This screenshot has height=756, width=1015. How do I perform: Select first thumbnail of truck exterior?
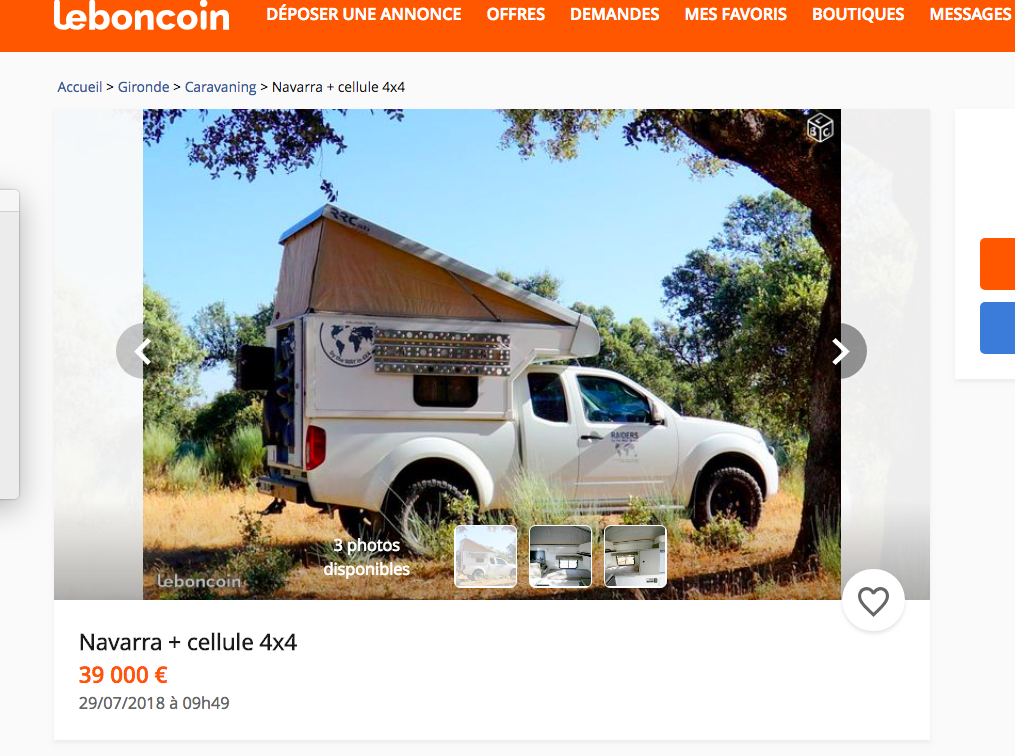pyautogui.click(x=485, y=556)
